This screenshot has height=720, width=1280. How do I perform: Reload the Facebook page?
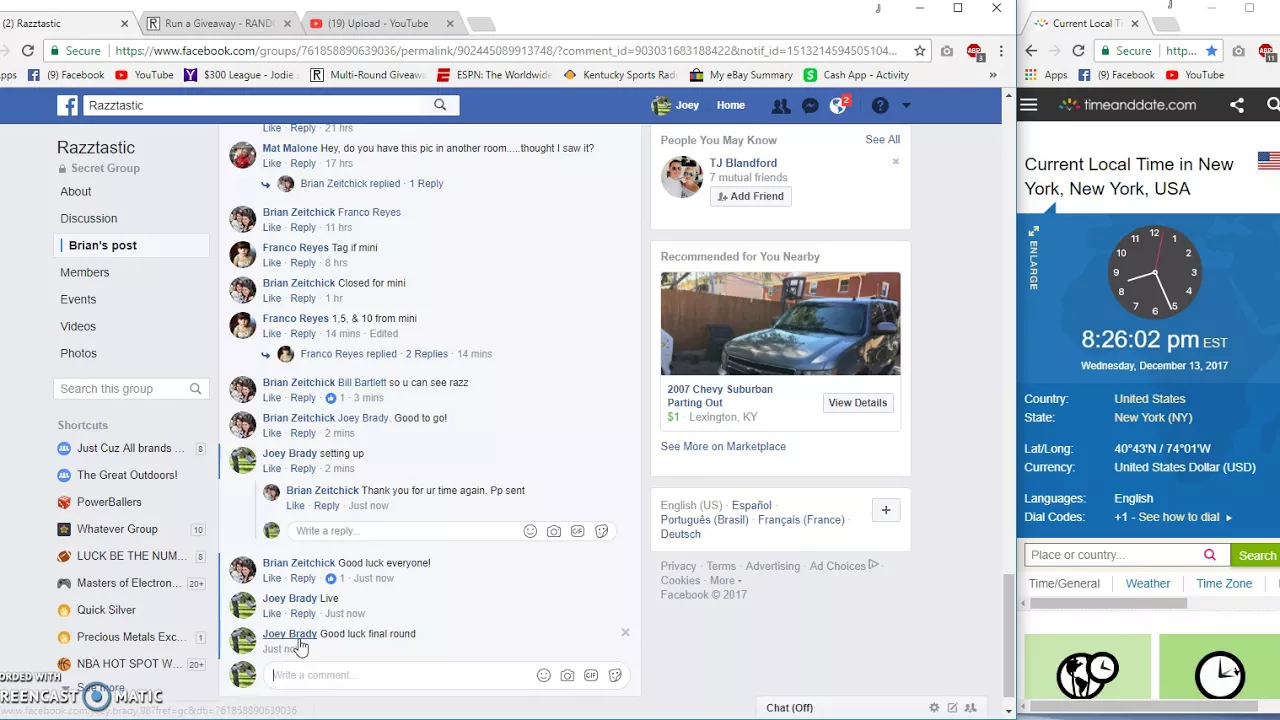pyautogui.click(x=28, y=51)
